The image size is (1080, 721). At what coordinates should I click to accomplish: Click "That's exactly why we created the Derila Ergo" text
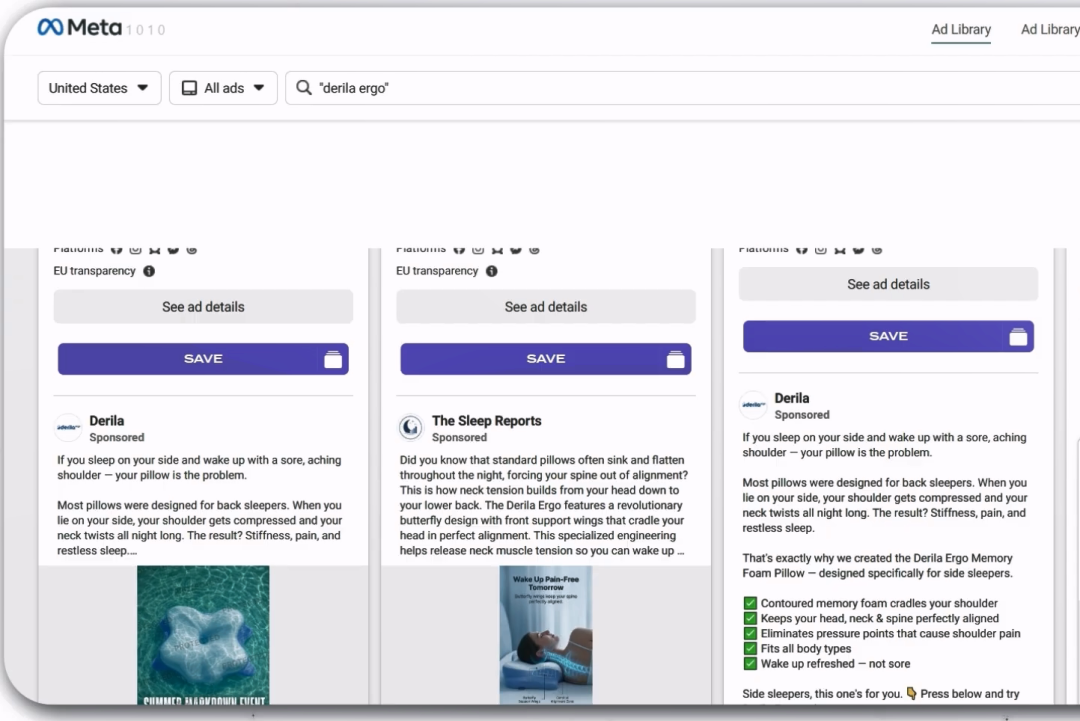click(x=878, y=565)
